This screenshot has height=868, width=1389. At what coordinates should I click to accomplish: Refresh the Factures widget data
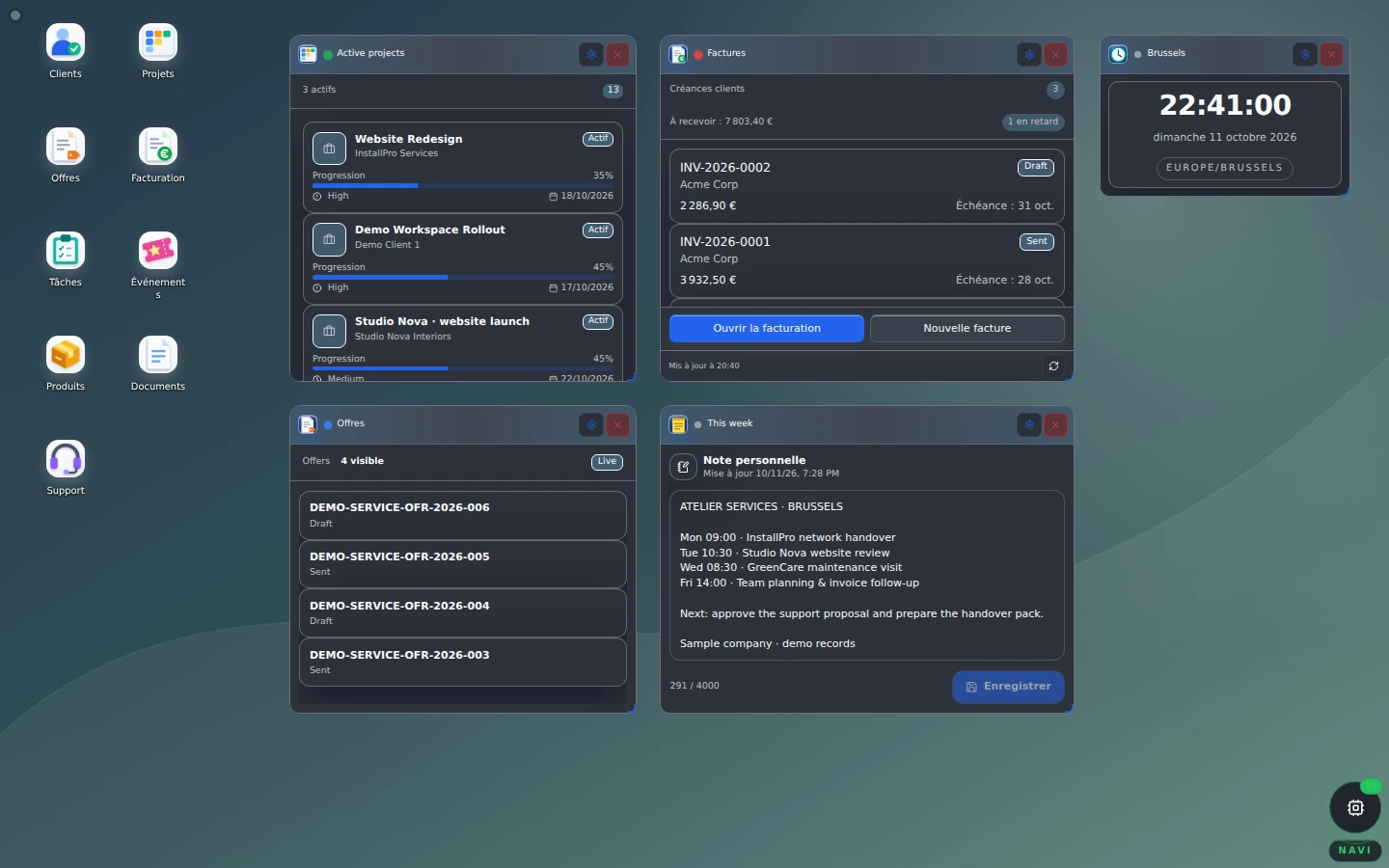pos(1053,366)
